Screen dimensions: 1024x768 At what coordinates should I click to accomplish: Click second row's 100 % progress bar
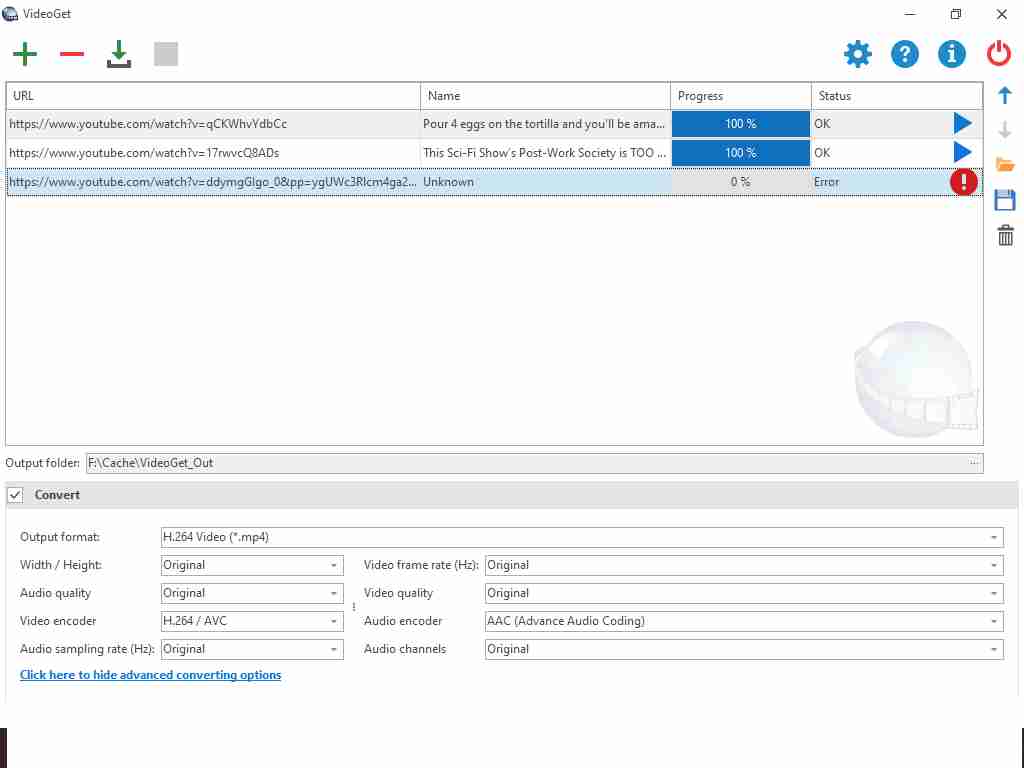pyautogui.click(x=741, y=153)
